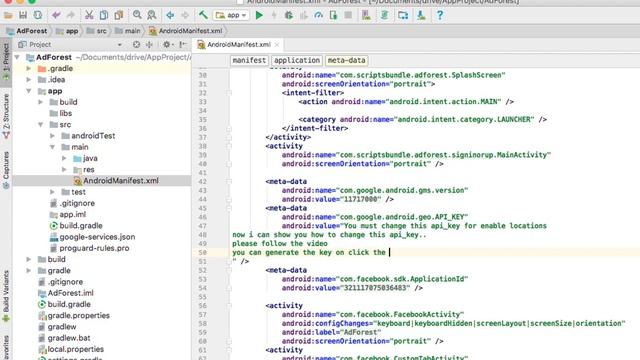Click the Hide Project panel icon
Viewport: 640px width, 360px height.
coord(183,44)
